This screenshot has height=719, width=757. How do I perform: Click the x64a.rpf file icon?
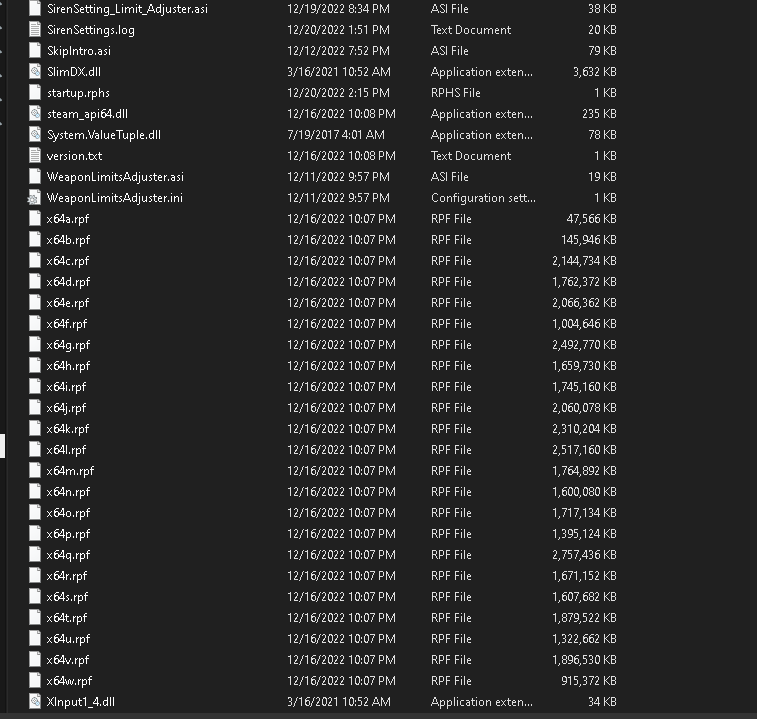point(37,219)
